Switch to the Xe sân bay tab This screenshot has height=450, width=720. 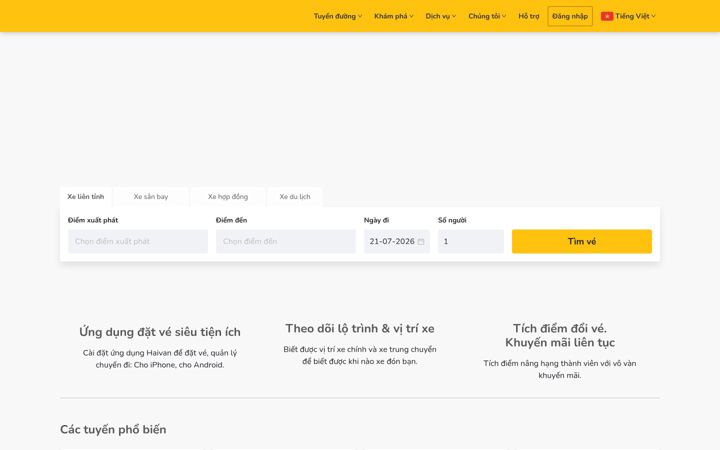point(151,197)
